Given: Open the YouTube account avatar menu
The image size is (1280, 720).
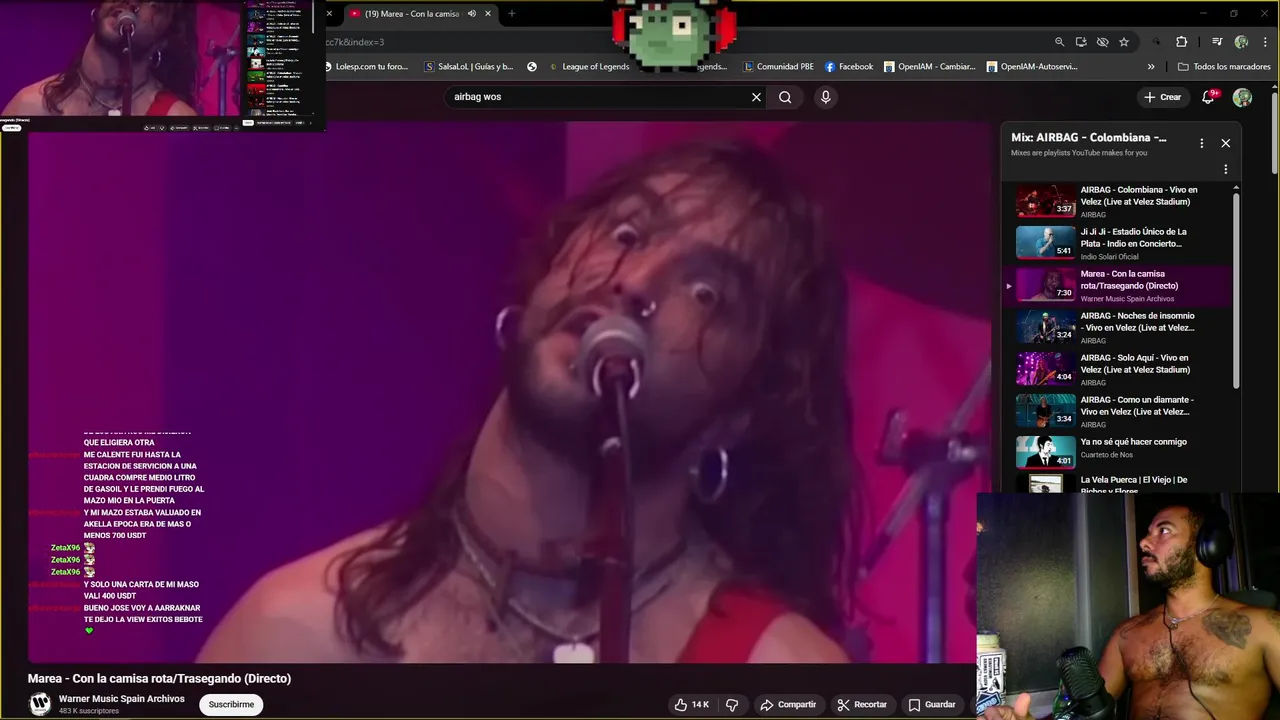Looking at the screenshot, I should (1242, 97).
